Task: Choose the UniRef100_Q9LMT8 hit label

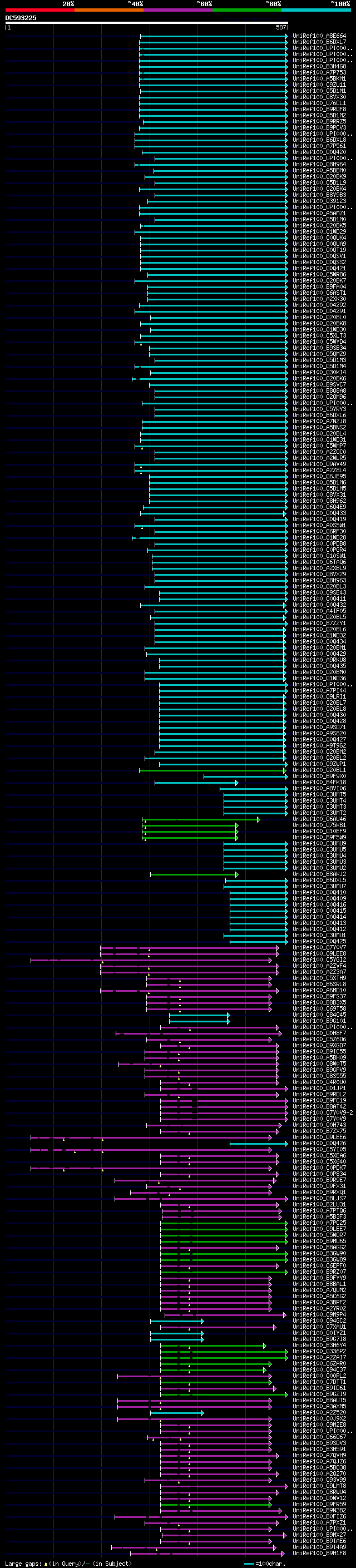Action: (319, 1486)
